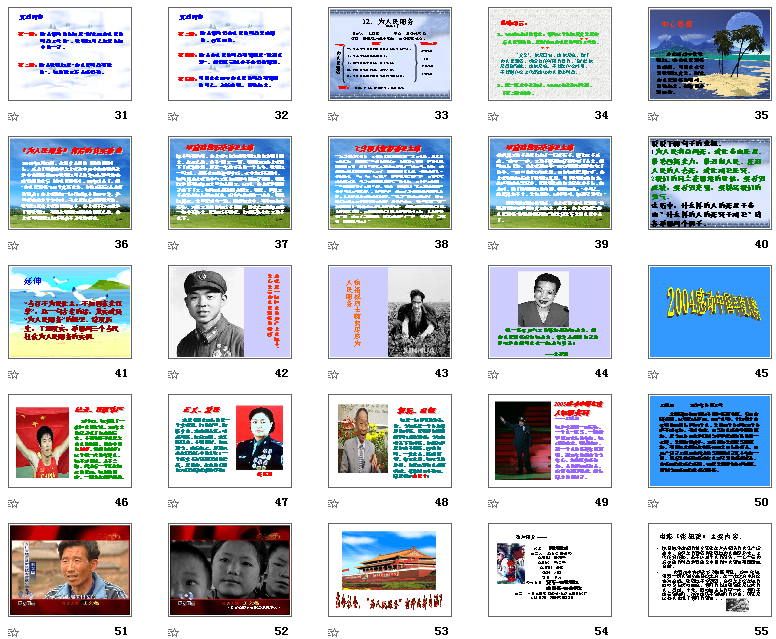The image size is (776, 639).
Task: Click the animation star icon under slide 36
Action: pyautogui.click(x=13, y=246)
